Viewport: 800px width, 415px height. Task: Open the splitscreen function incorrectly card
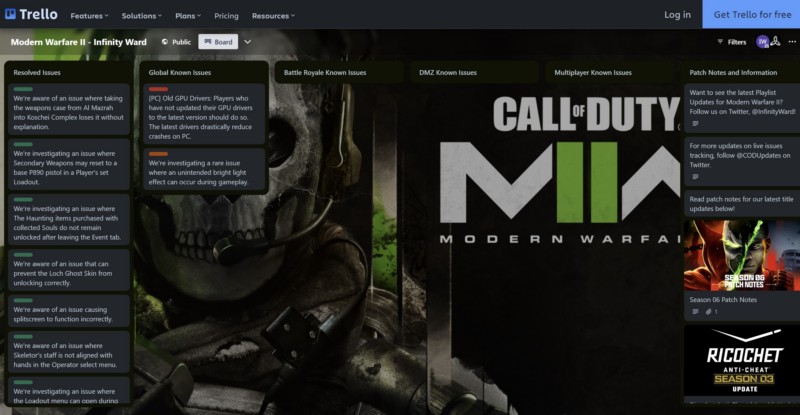[x=69, y=311]
